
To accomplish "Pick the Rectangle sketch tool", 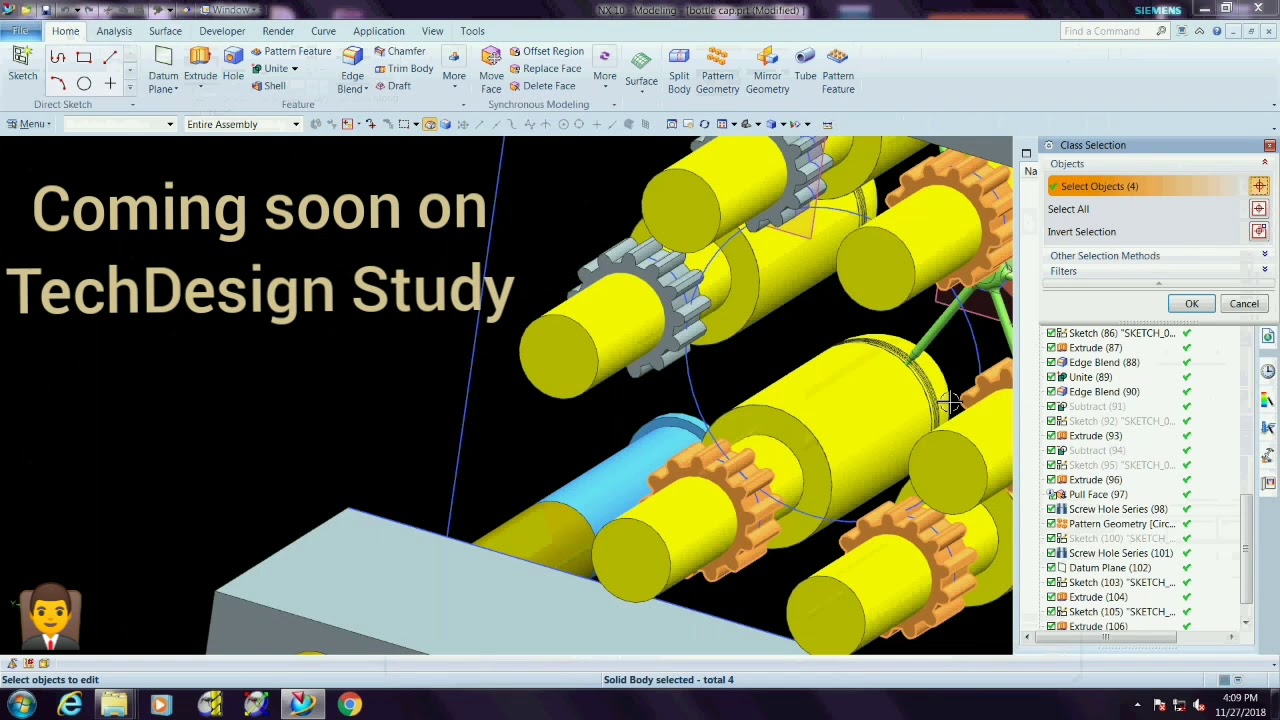I will (x=84, y=58).
